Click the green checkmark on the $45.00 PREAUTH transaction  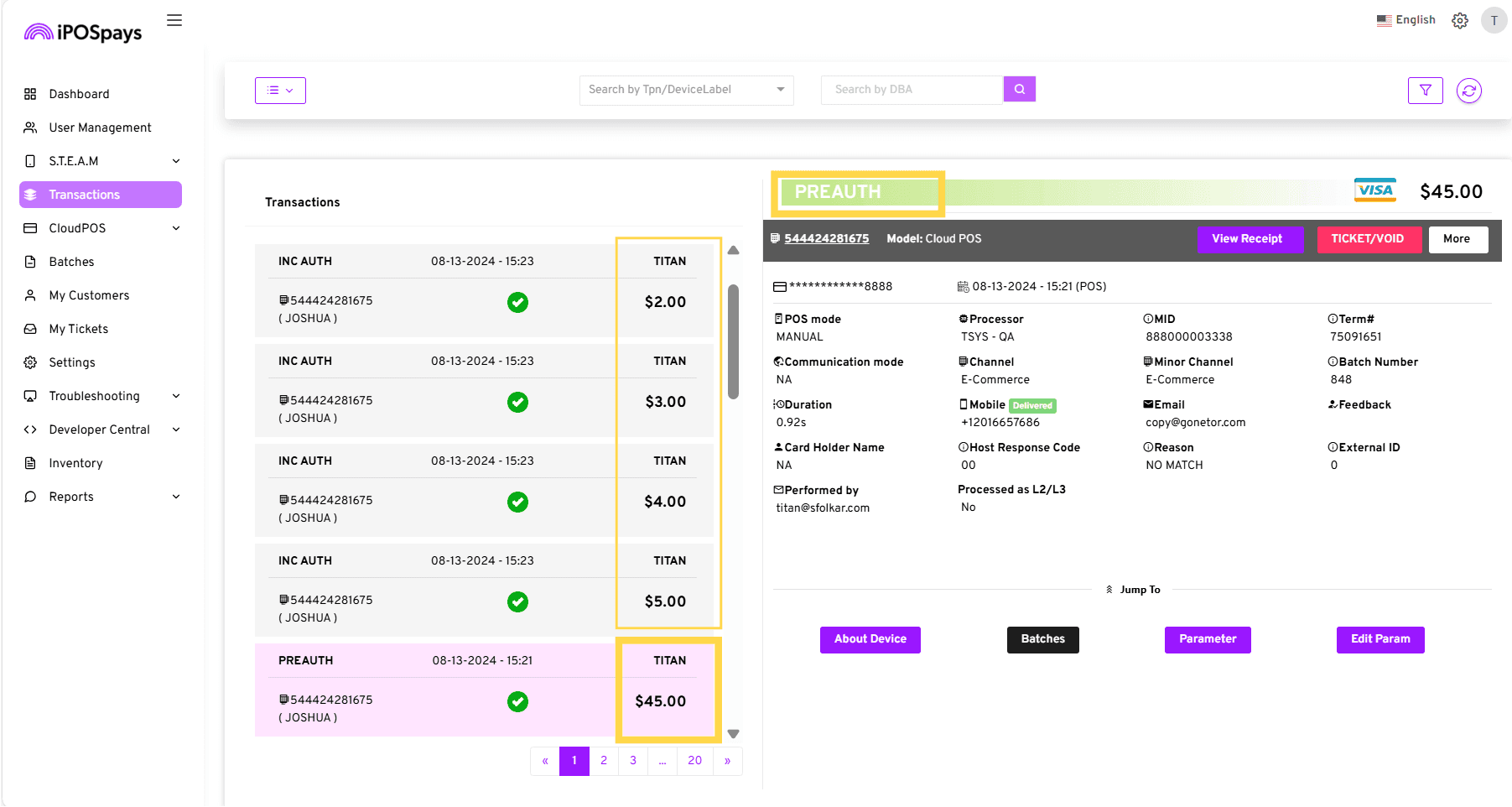518,701
